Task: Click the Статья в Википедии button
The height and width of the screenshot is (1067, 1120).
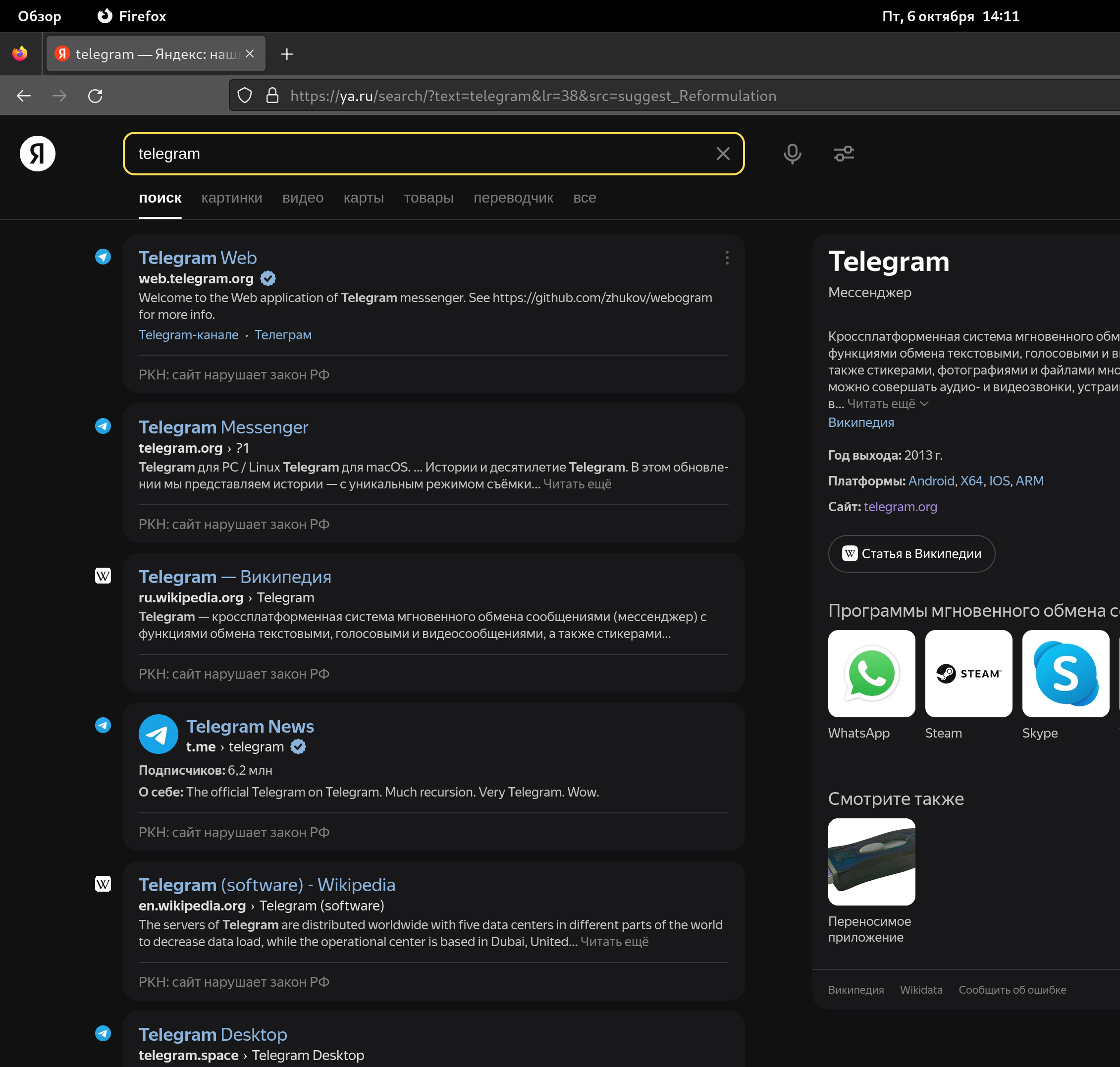Action: (911, 554)
